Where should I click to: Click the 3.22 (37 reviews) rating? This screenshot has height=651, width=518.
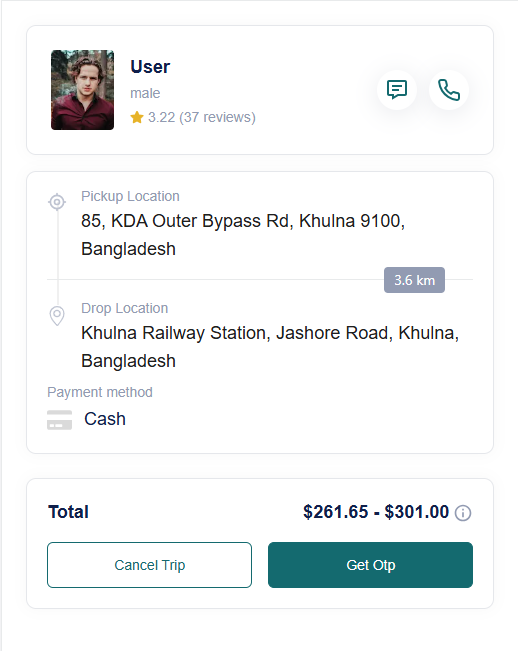point(202,117)
